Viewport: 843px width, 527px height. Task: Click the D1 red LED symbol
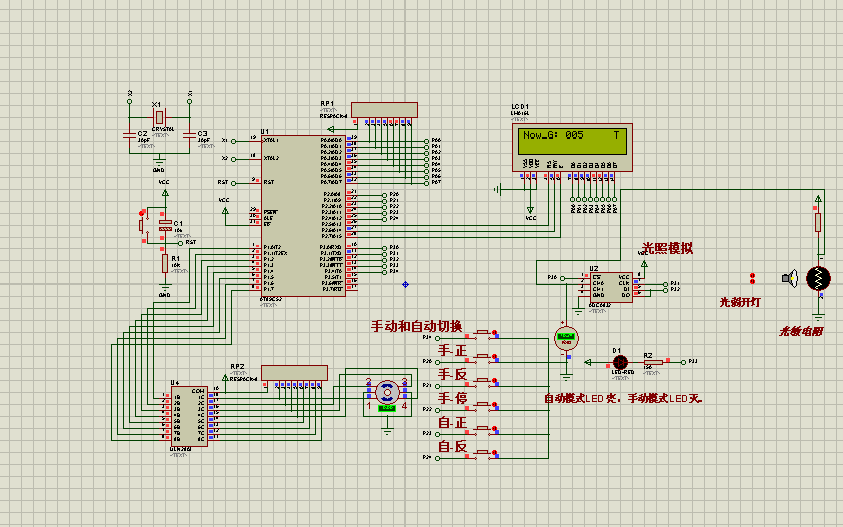tap(620, 362)
